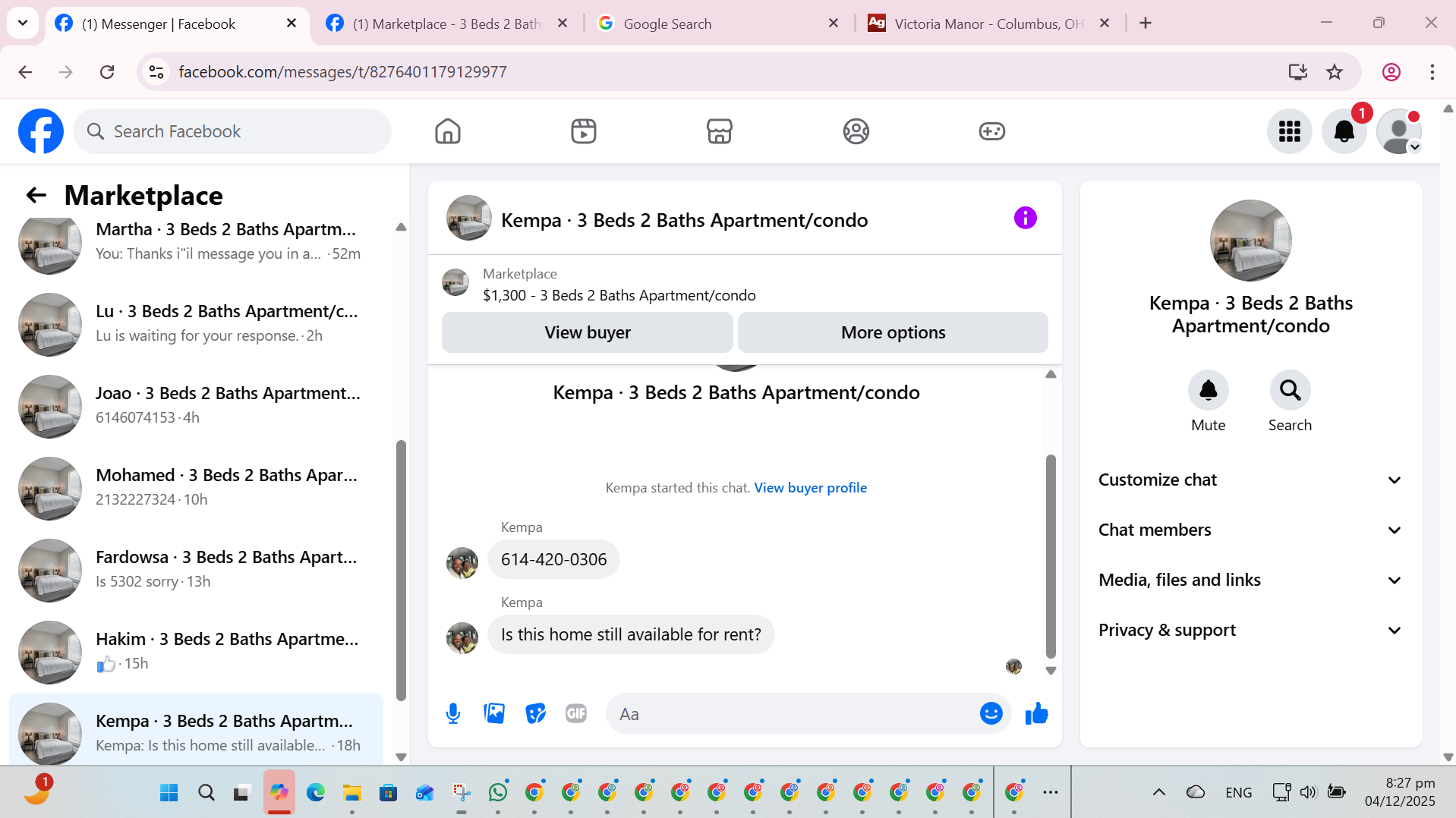Click More options button
This screenshot has width=1456, height=818.
tap(893, 332)
